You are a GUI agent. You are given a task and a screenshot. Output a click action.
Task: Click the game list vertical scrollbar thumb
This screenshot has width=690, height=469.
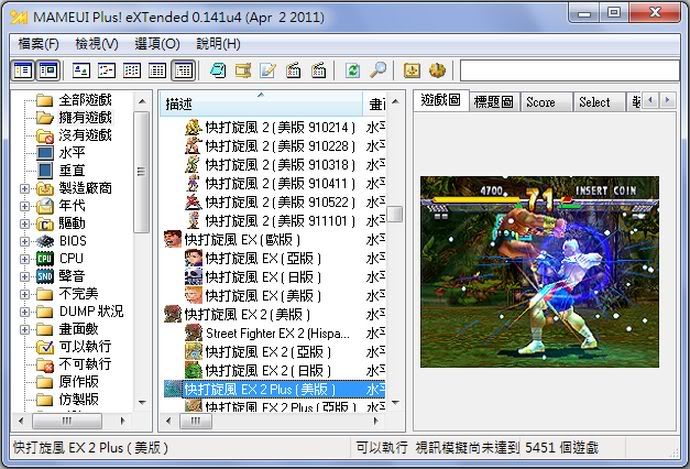click(x=395, y=215)
